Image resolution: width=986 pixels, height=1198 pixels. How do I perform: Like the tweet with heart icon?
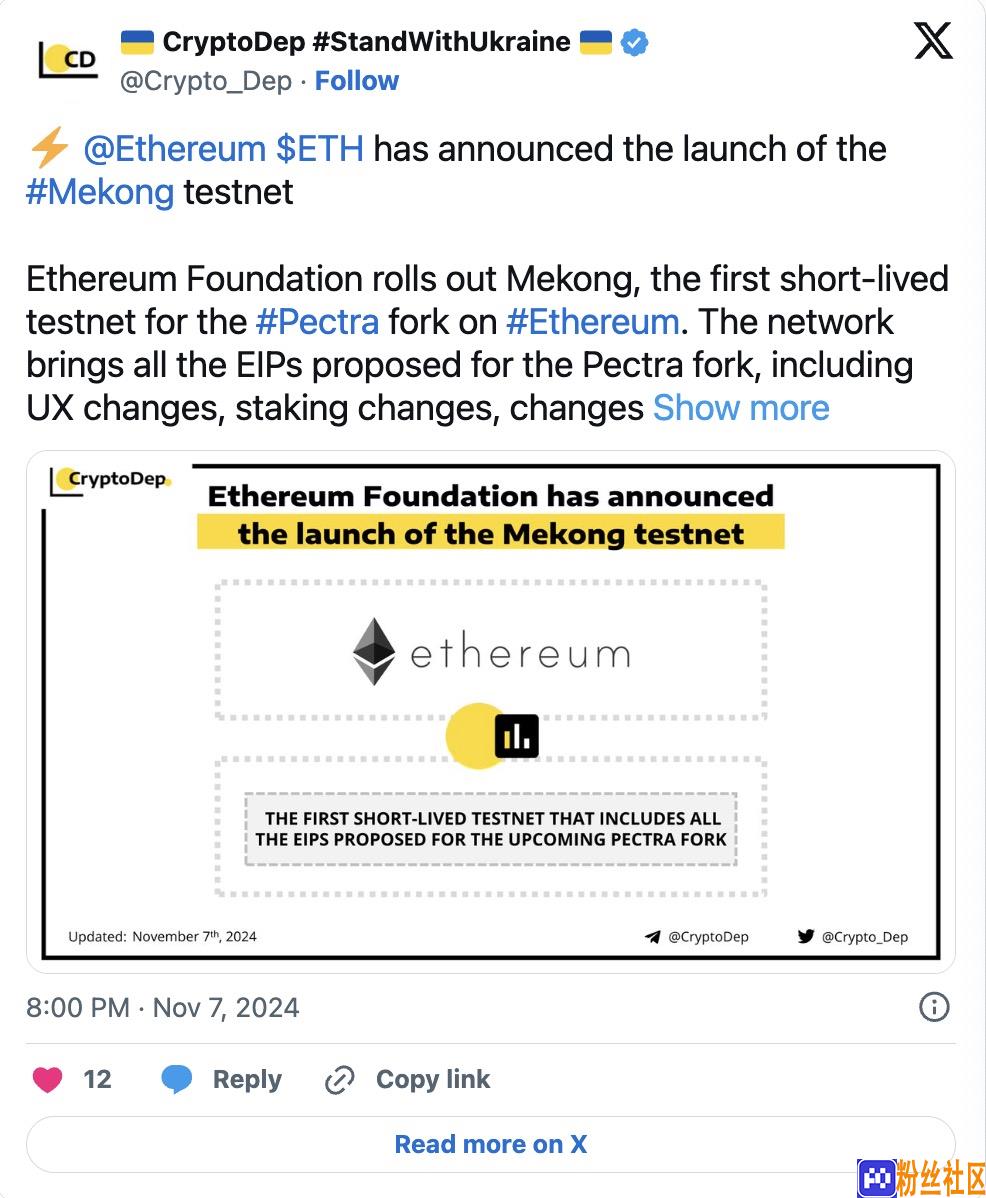click(47, 1079)
